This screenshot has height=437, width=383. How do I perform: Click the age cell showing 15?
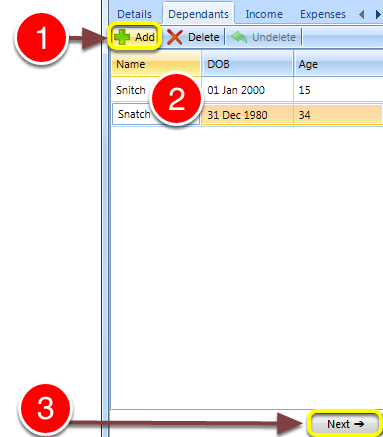point(338,90)
